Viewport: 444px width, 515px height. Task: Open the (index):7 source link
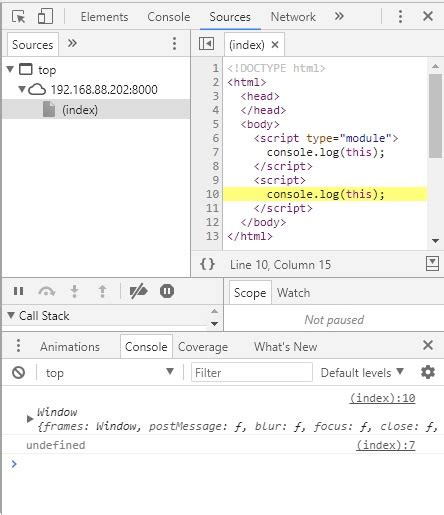click(x=386, y=445)
